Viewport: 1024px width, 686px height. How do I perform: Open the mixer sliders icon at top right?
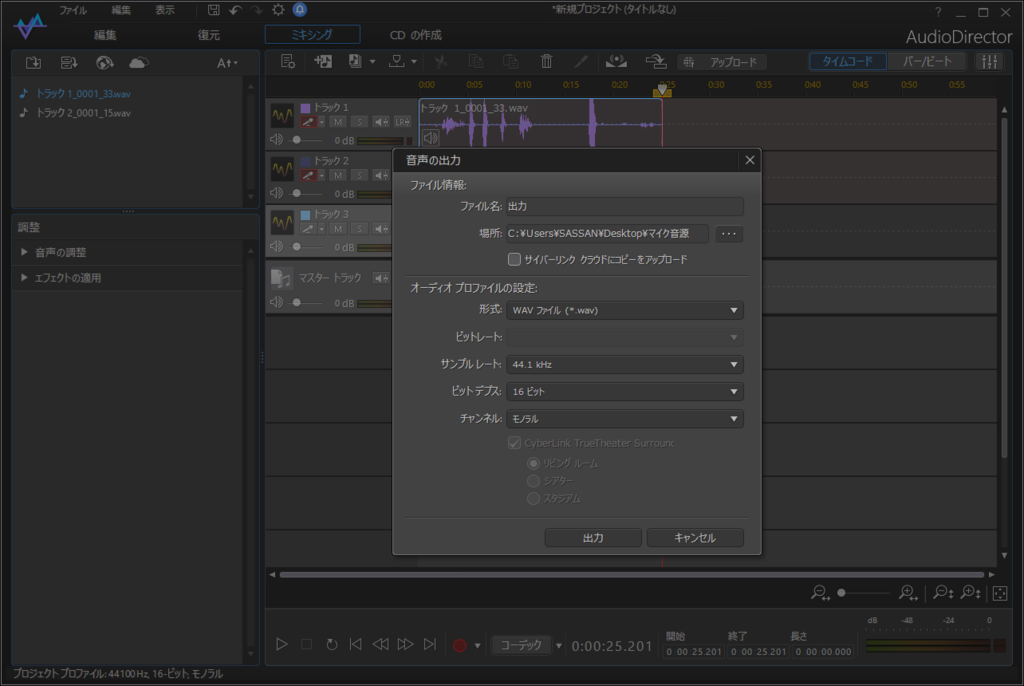[990, 61]
